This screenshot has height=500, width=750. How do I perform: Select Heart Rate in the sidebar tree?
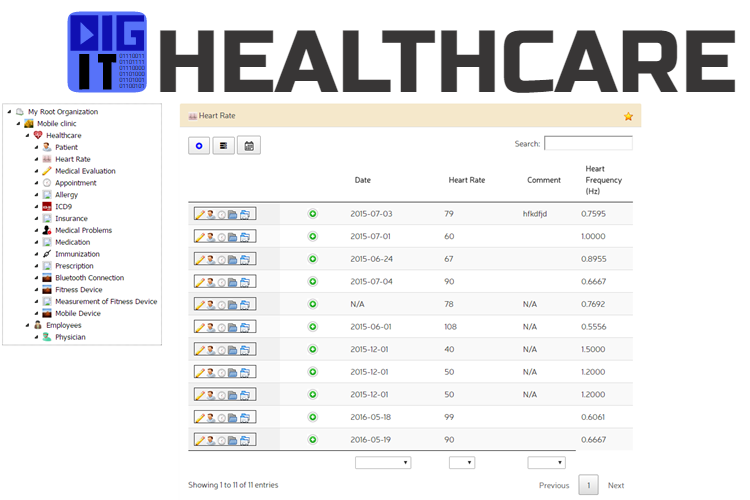click(72, 159)
